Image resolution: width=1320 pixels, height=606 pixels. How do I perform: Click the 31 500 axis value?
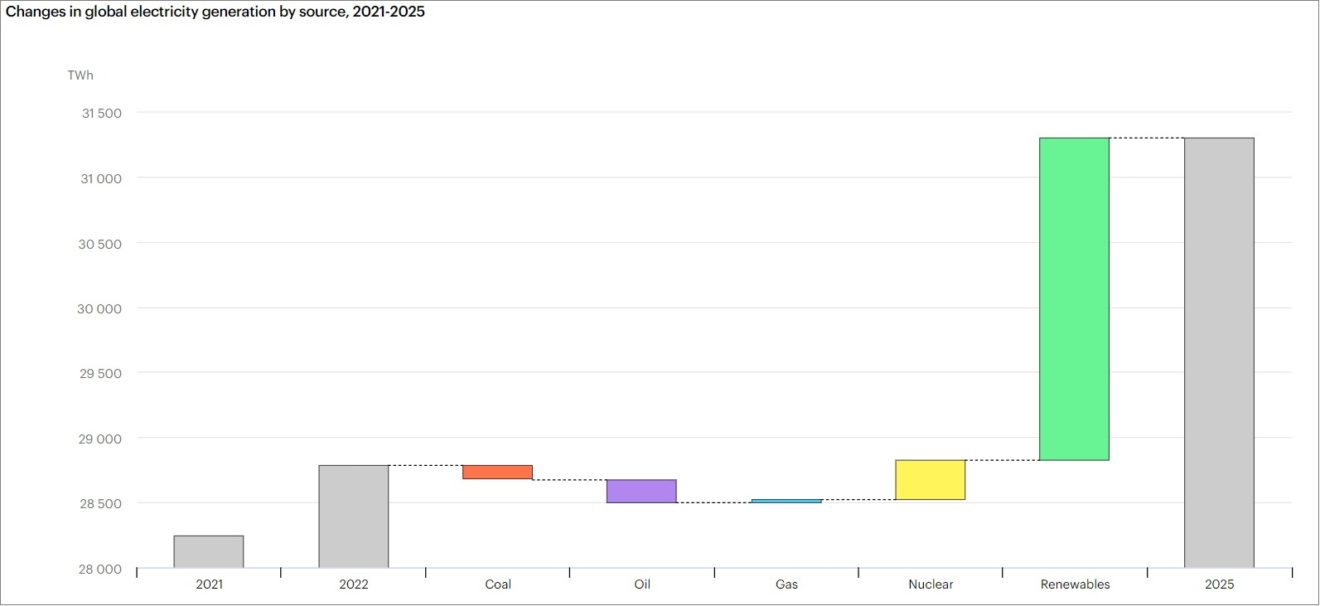tap(101, 113)
